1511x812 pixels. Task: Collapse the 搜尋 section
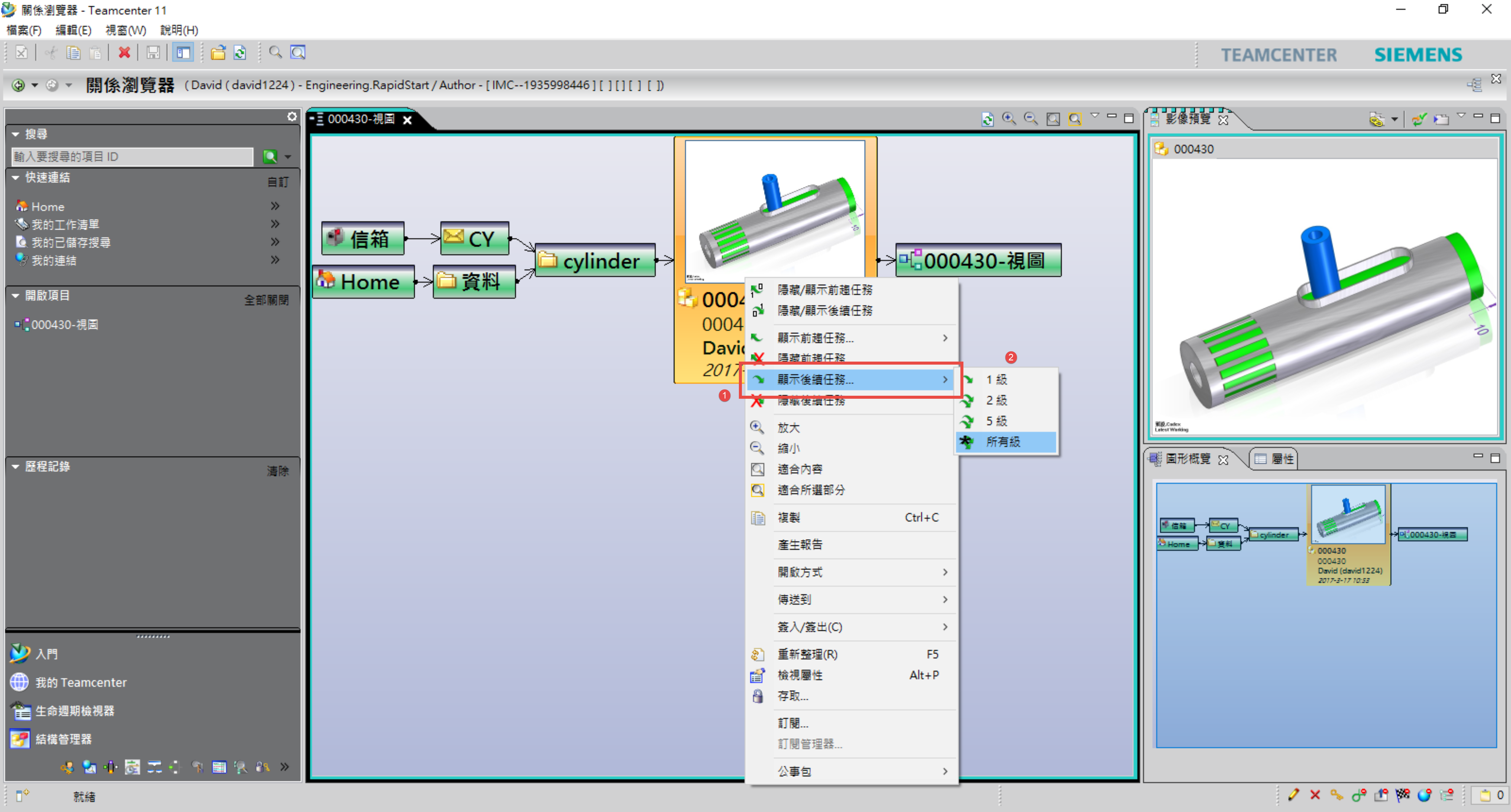coord(15,134)
